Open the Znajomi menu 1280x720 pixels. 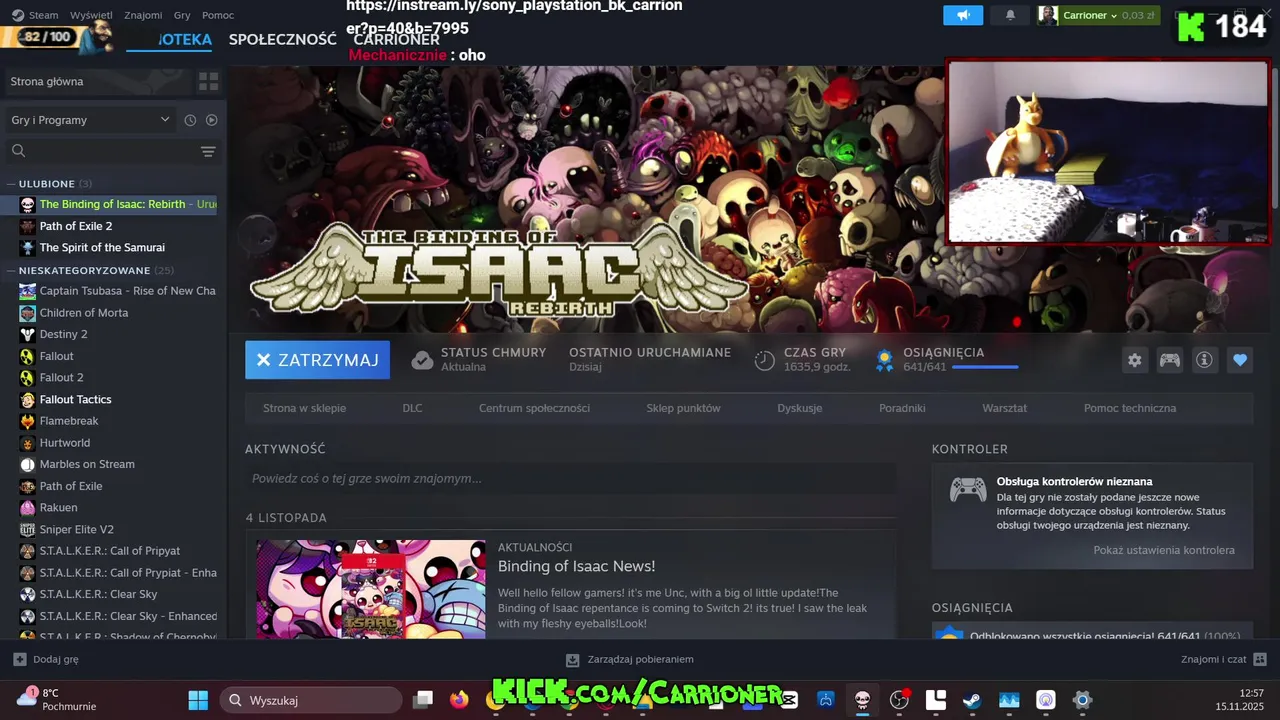[143, 15]
